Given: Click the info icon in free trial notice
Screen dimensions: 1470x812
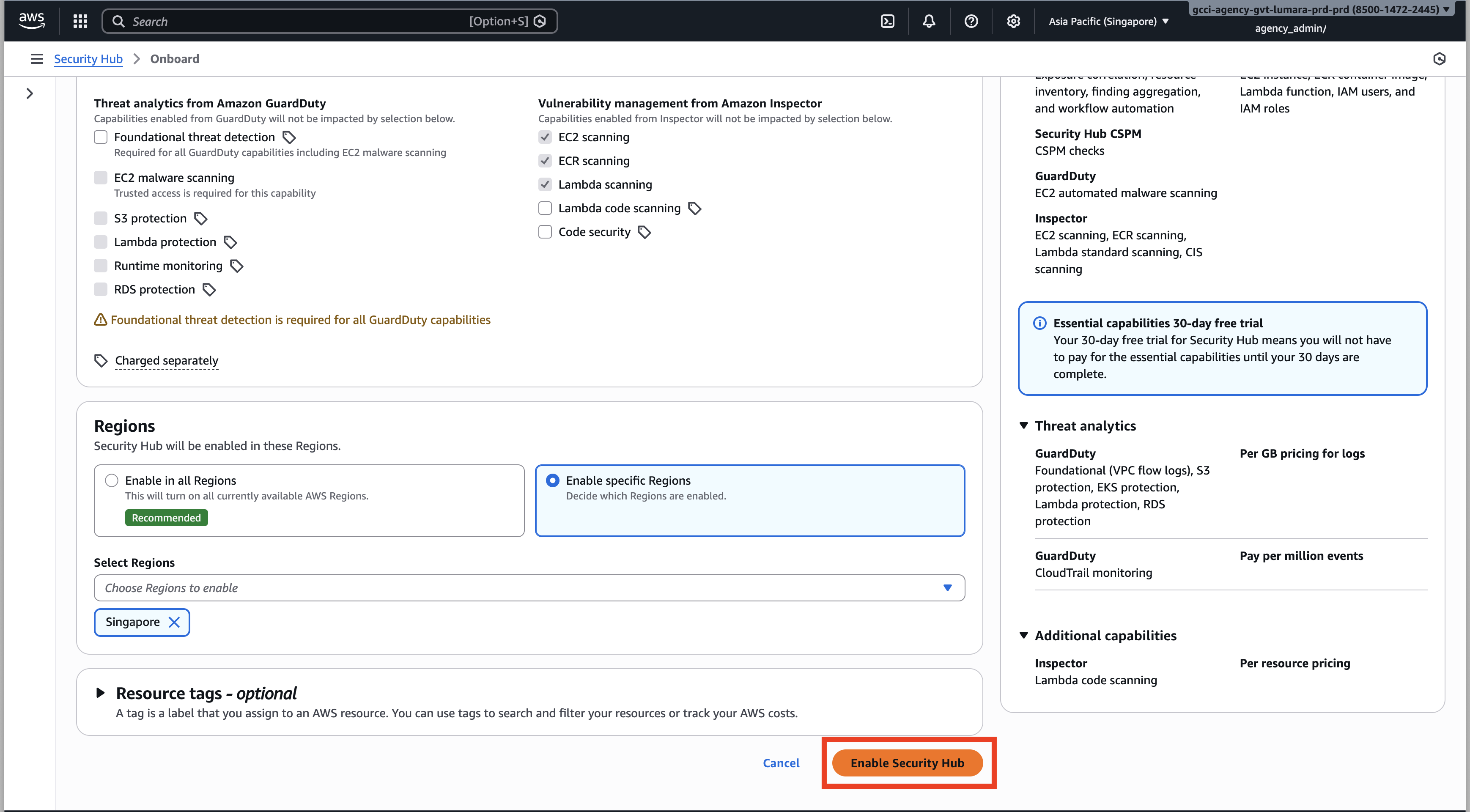Looking at the screenshot, I should click(x=1040, y=324).
